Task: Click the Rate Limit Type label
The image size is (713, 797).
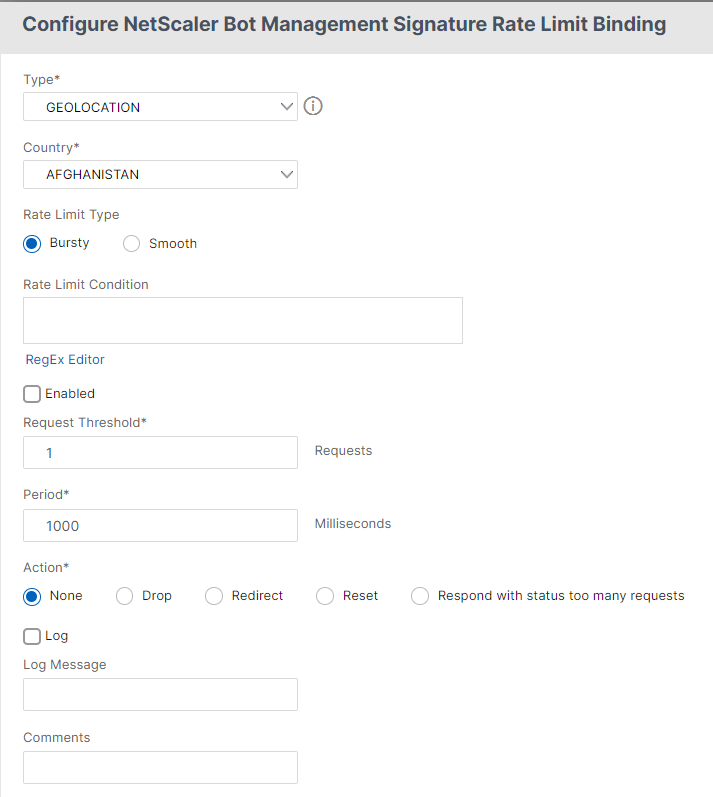Action: 71,214
